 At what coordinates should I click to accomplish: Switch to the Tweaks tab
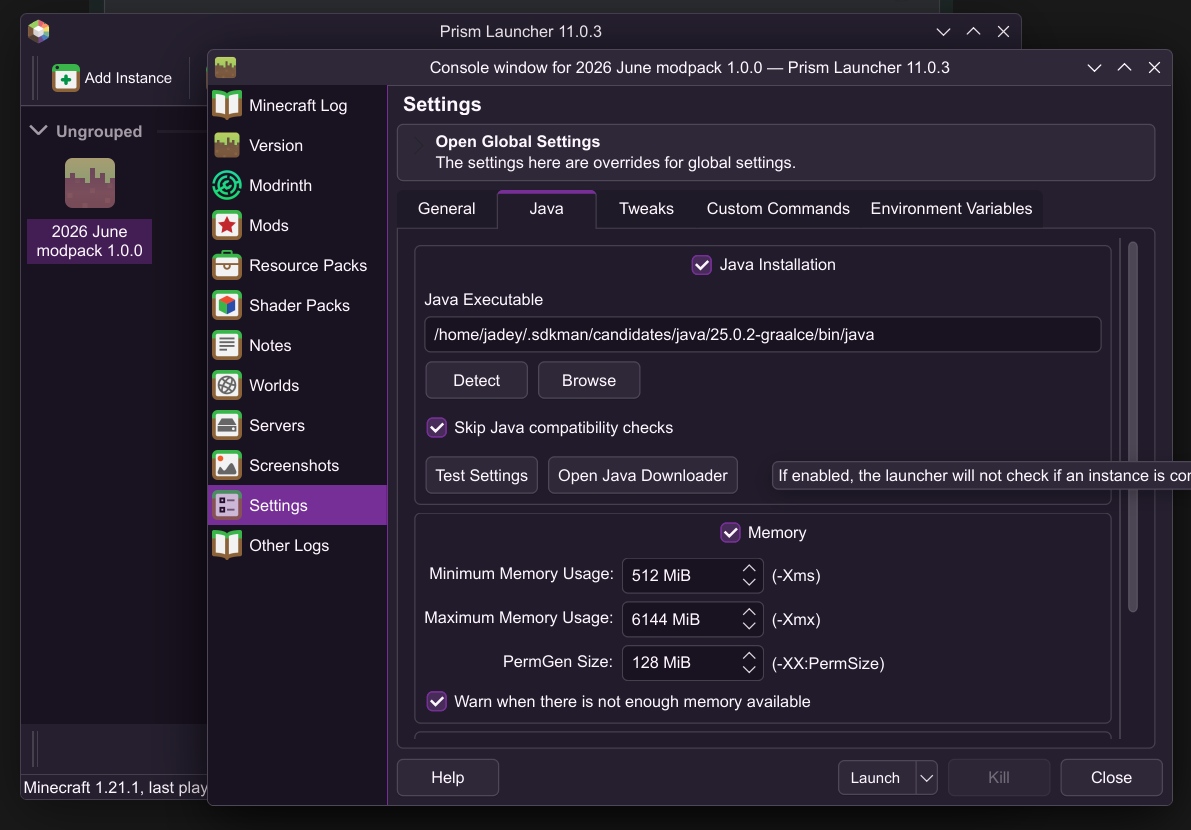(646, 209)
